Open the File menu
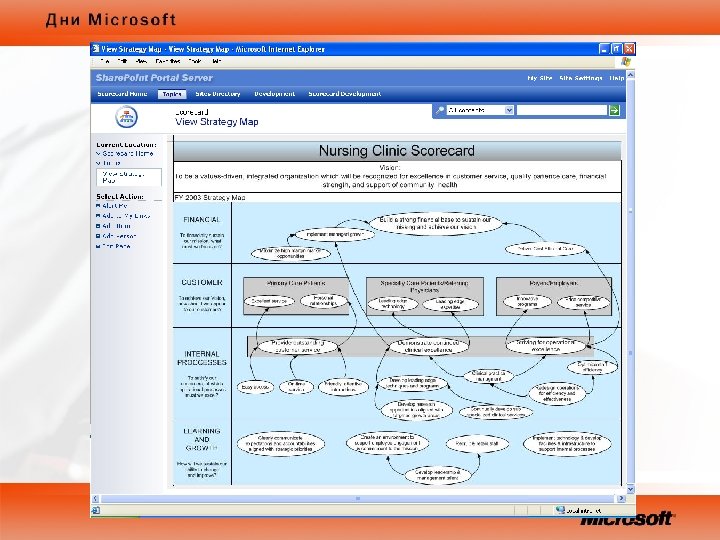The width and height of the screenshot is (720, 540). 105,61
